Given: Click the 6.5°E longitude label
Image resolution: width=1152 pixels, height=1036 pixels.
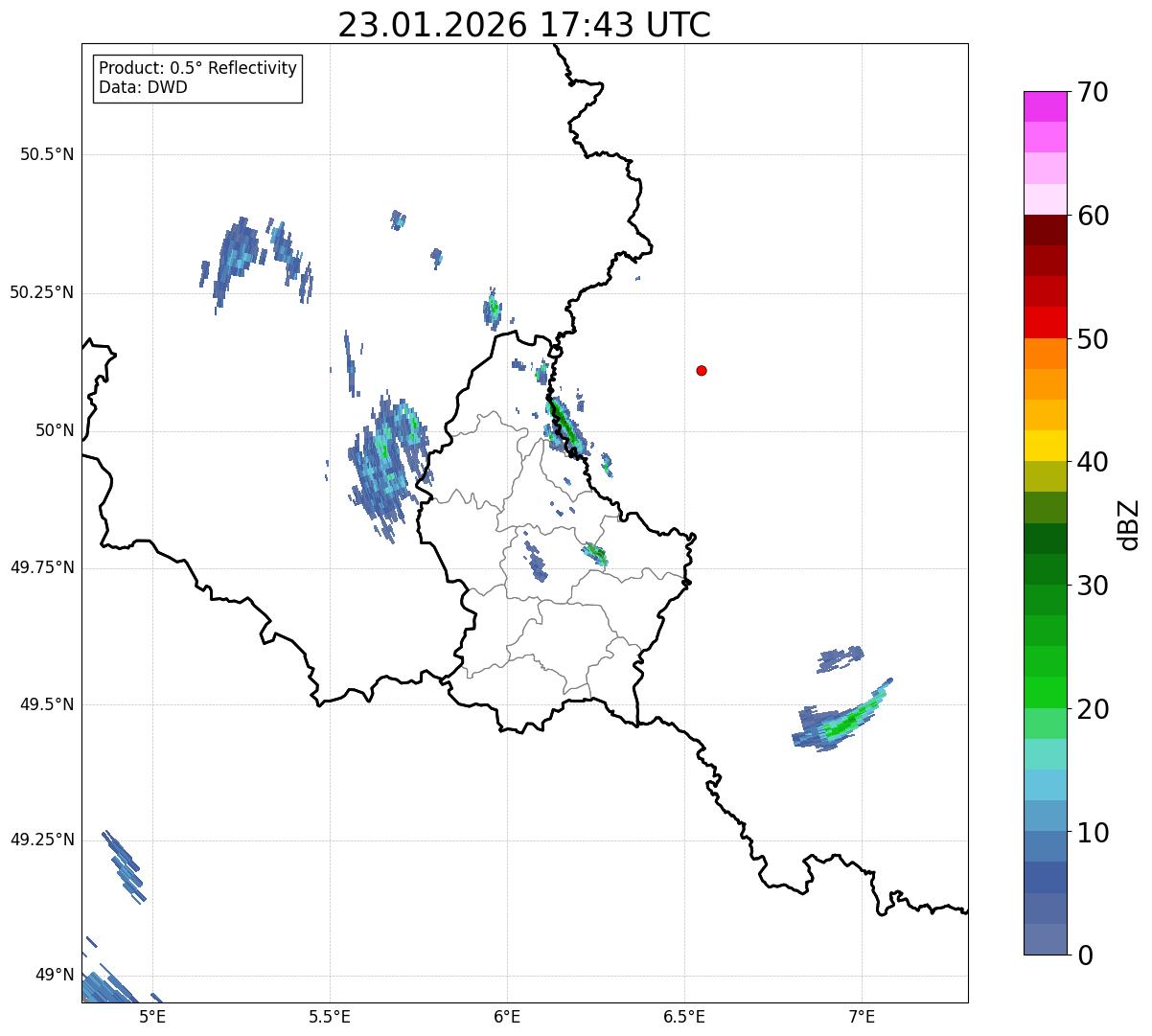Looking at the screenshot, I should (684, 1016).
